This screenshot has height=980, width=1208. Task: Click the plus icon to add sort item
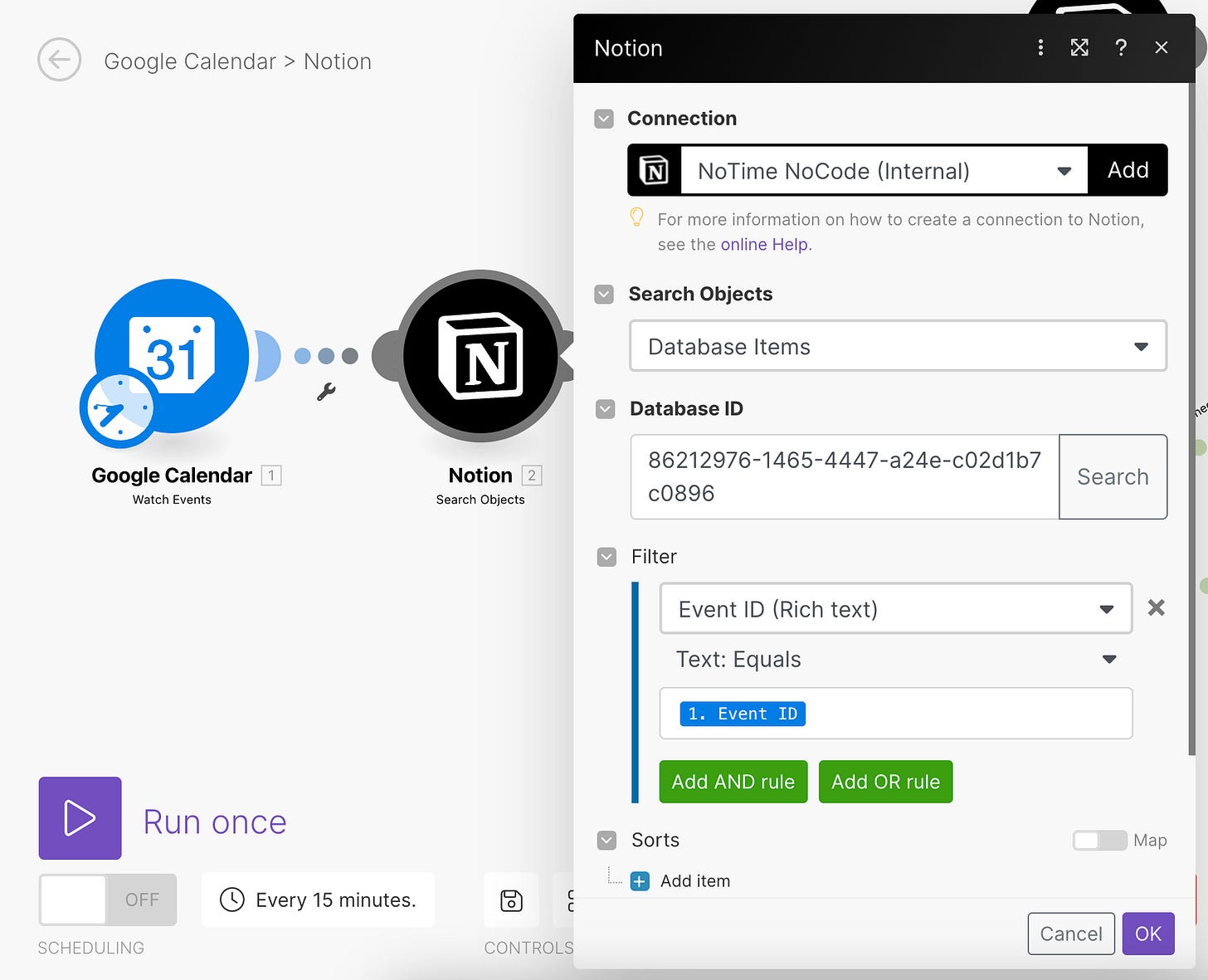point(640,881)
